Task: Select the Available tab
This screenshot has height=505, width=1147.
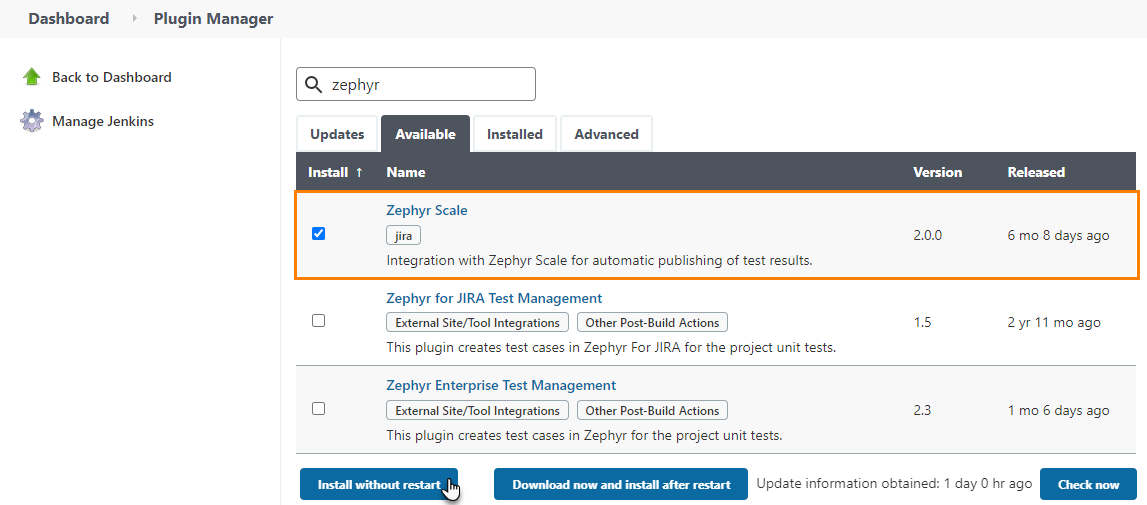Action: 425,134
